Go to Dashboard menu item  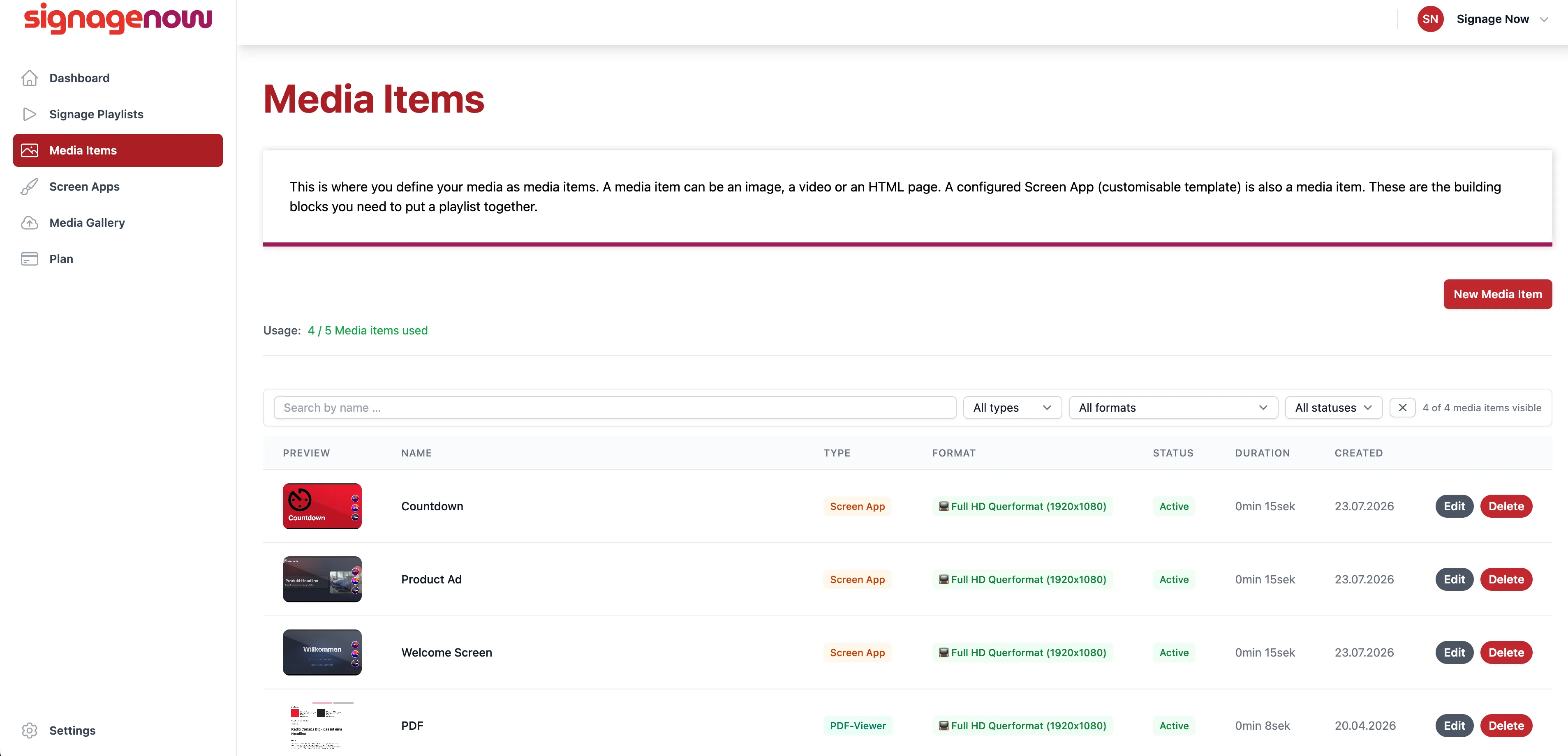coord(118,78)
